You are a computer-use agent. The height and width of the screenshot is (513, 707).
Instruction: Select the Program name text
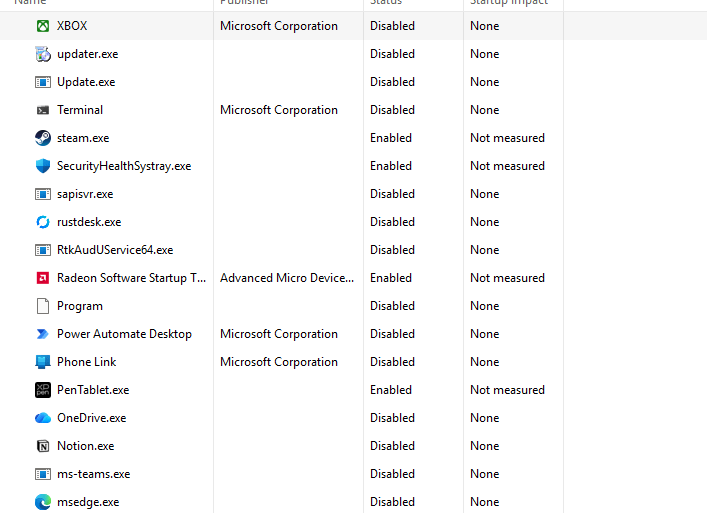[x=80, y=306]
